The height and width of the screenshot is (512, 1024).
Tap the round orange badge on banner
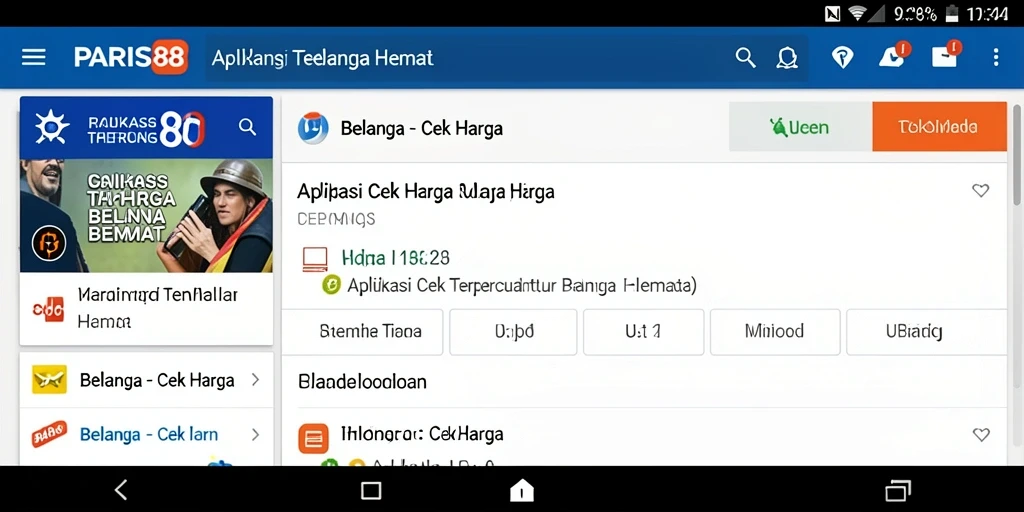point(49,244)
